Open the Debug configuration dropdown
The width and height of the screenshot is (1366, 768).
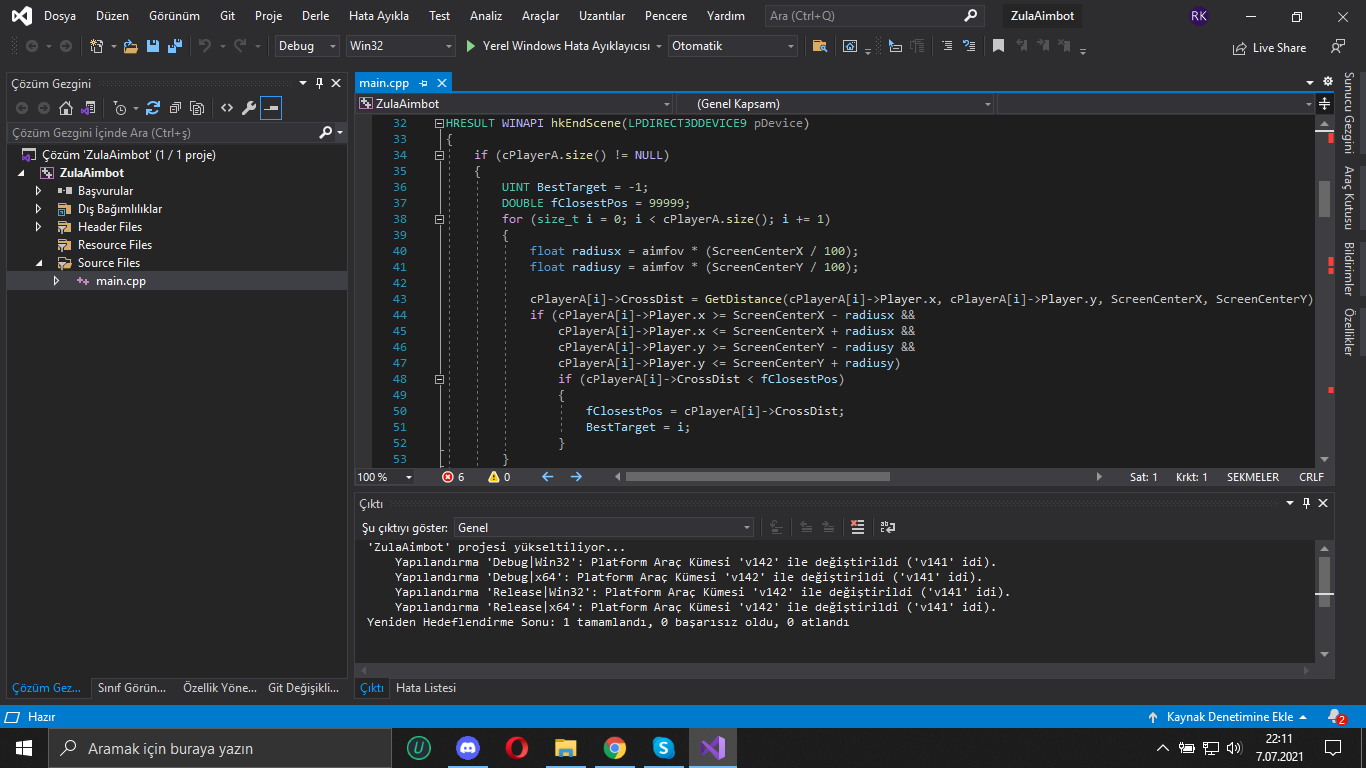pyautogui.click(x=306, y=46)
